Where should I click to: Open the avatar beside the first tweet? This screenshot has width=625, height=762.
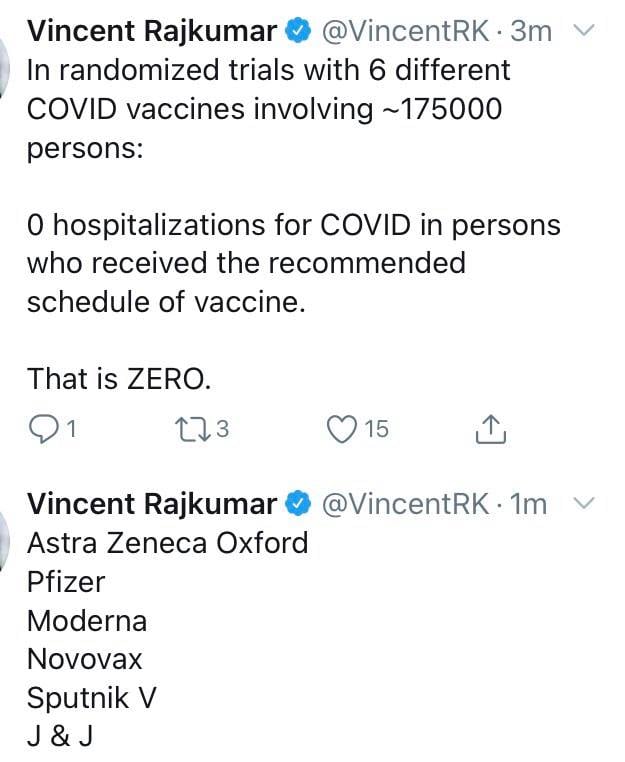tap(4, 66)
